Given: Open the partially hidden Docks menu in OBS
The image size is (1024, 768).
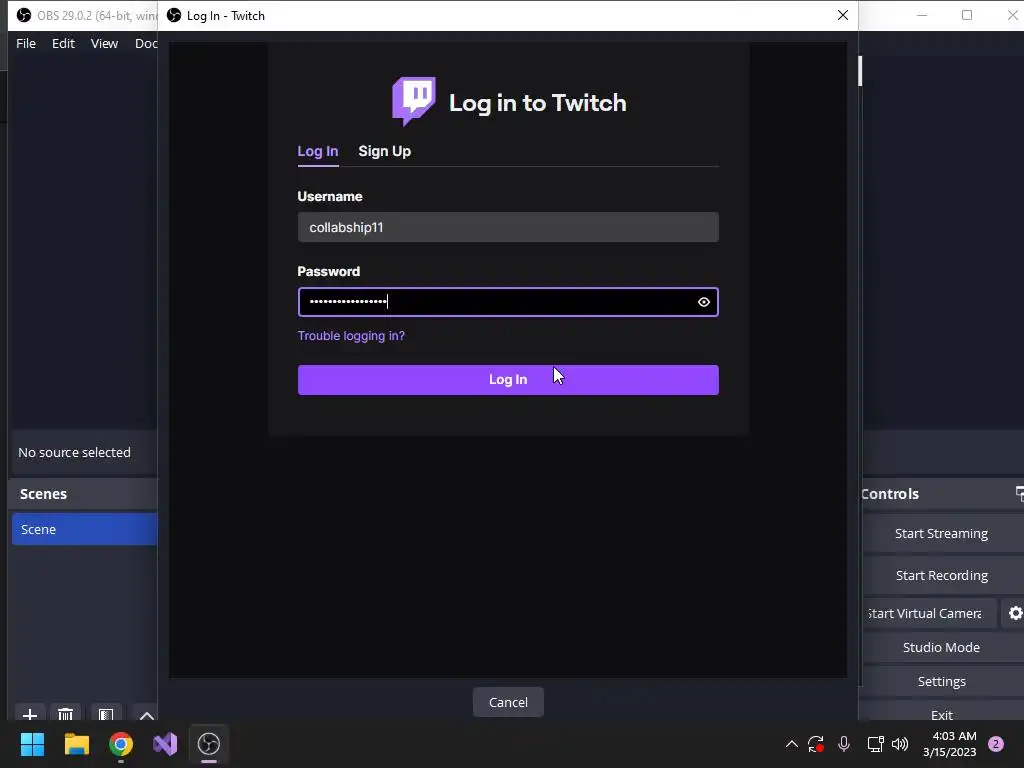Looking at the screenshot, I should [146, 43].
